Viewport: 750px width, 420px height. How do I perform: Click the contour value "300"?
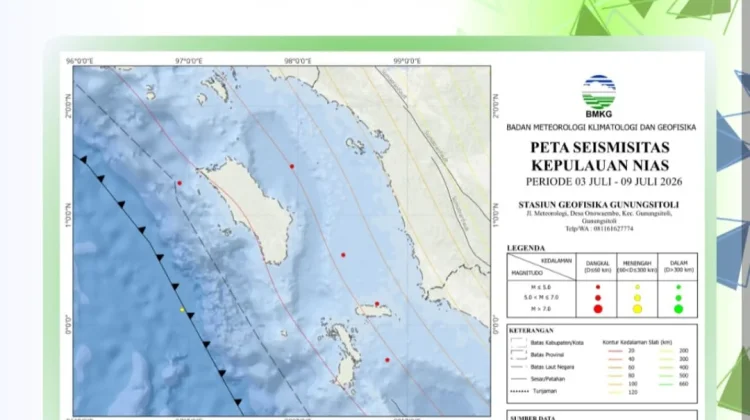[684, 359]
